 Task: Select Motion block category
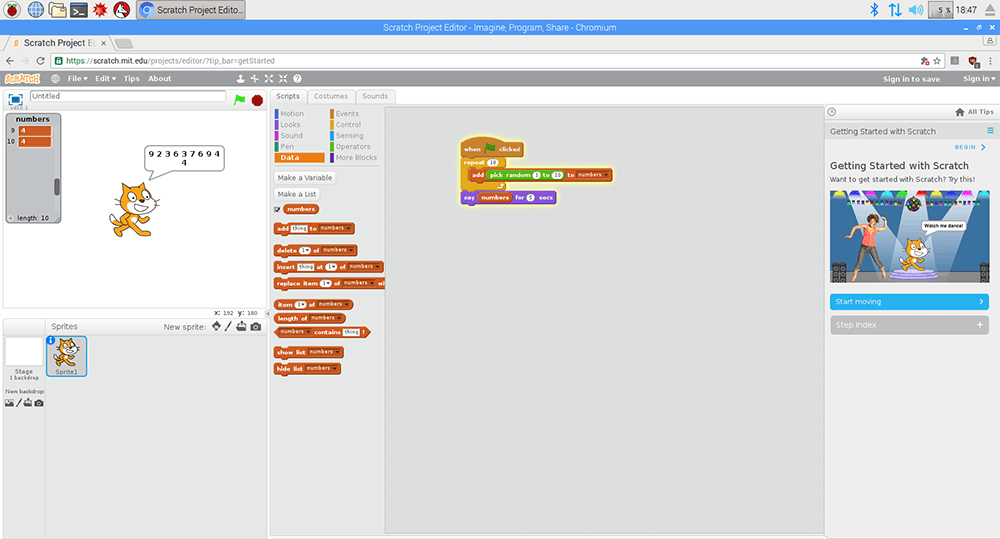291,114
